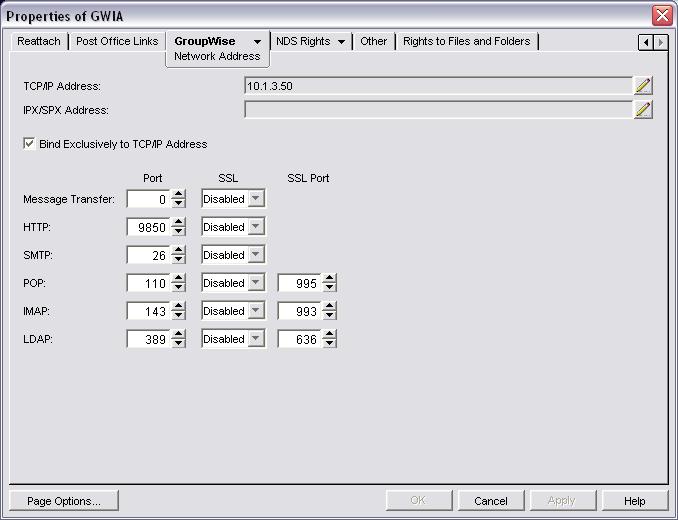Open the Message Transfer SSL dropdown
Screen dimensions: 678x520
256,199
